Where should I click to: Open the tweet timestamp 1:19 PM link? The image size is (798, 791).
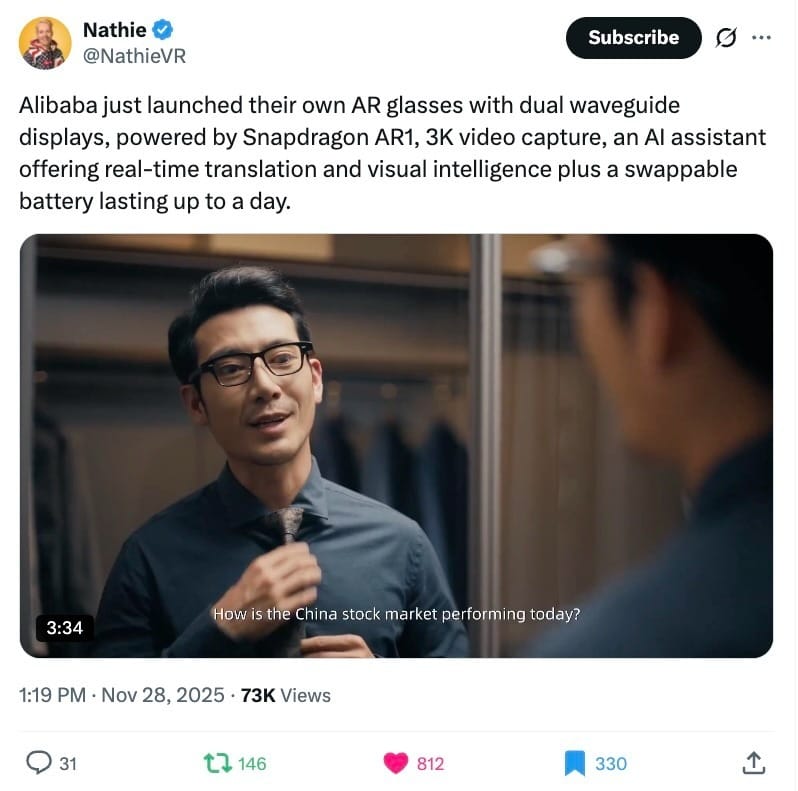(x=52, y=695)
